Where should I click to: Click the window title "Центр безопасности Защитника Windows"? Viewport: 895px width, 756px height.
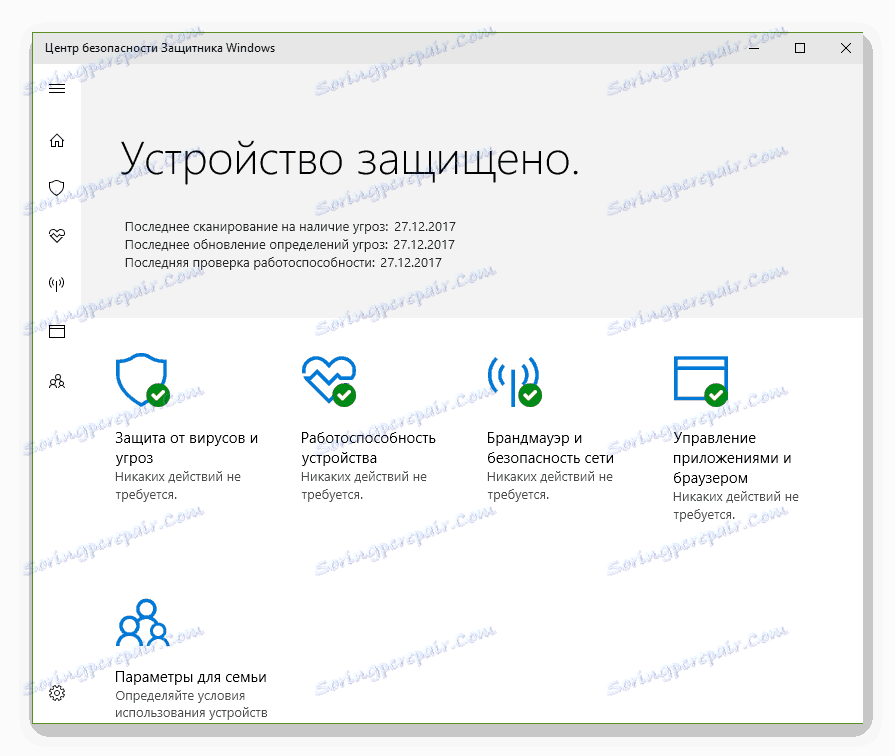pyautogui.click(x=160, y=48)
